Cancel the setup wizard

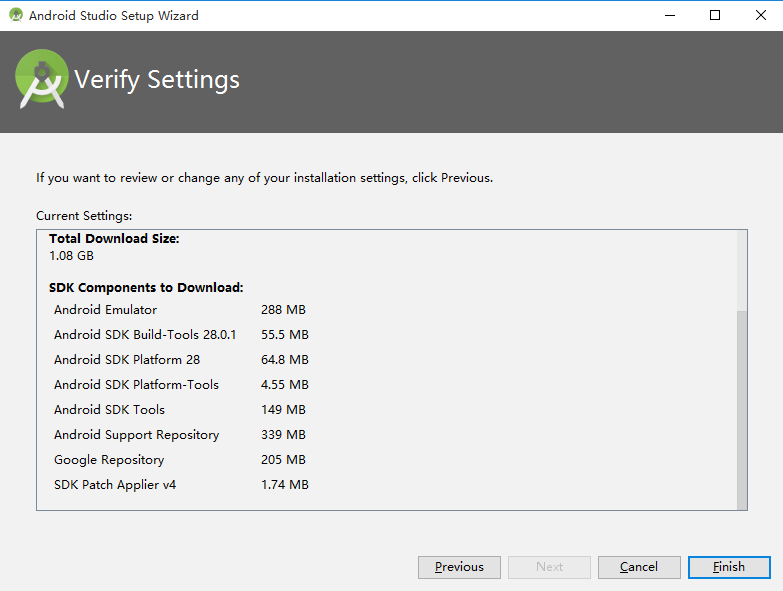click(x=639, y=567)
